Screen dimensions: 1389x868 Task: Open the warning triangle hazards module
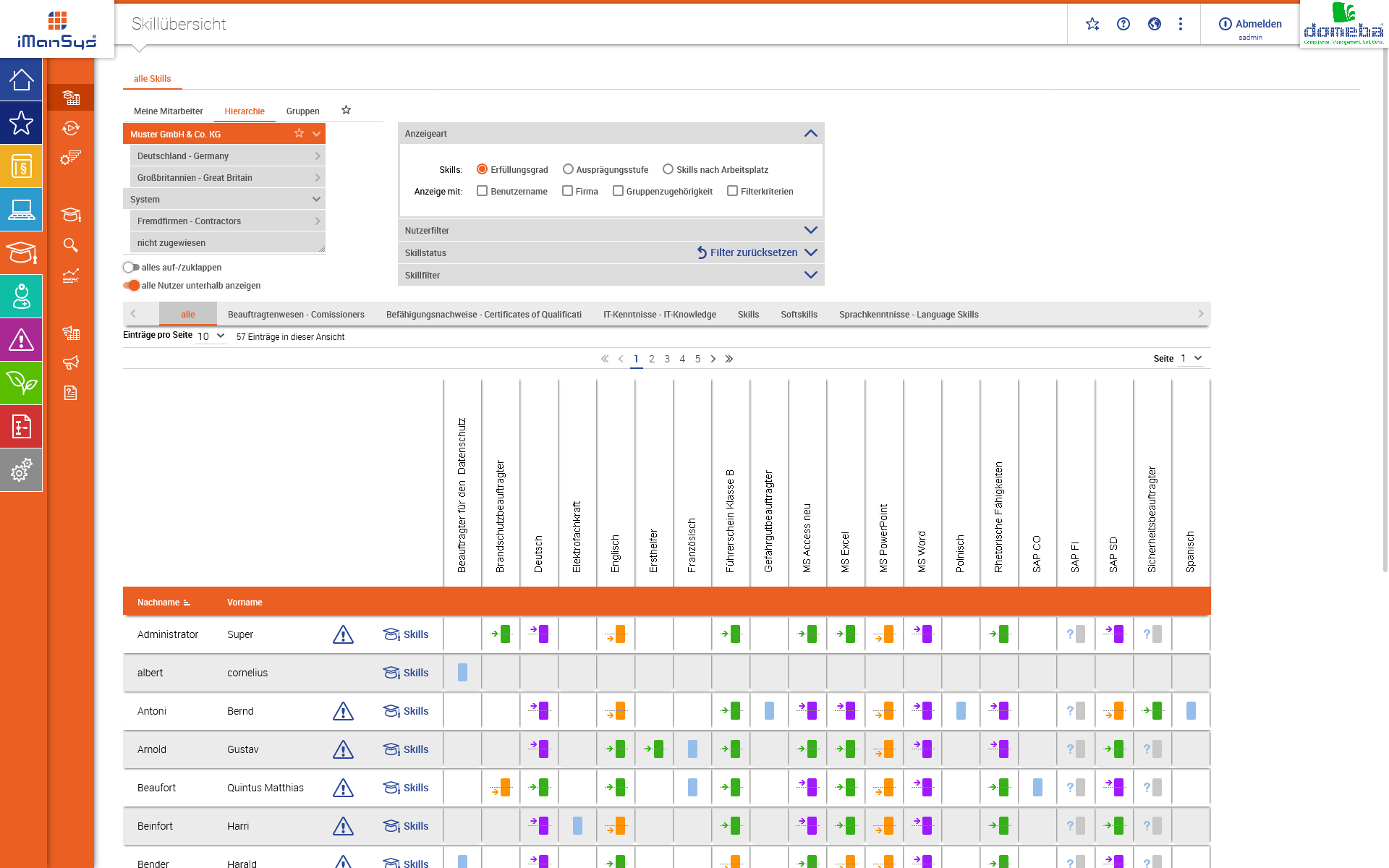(21, 340)
